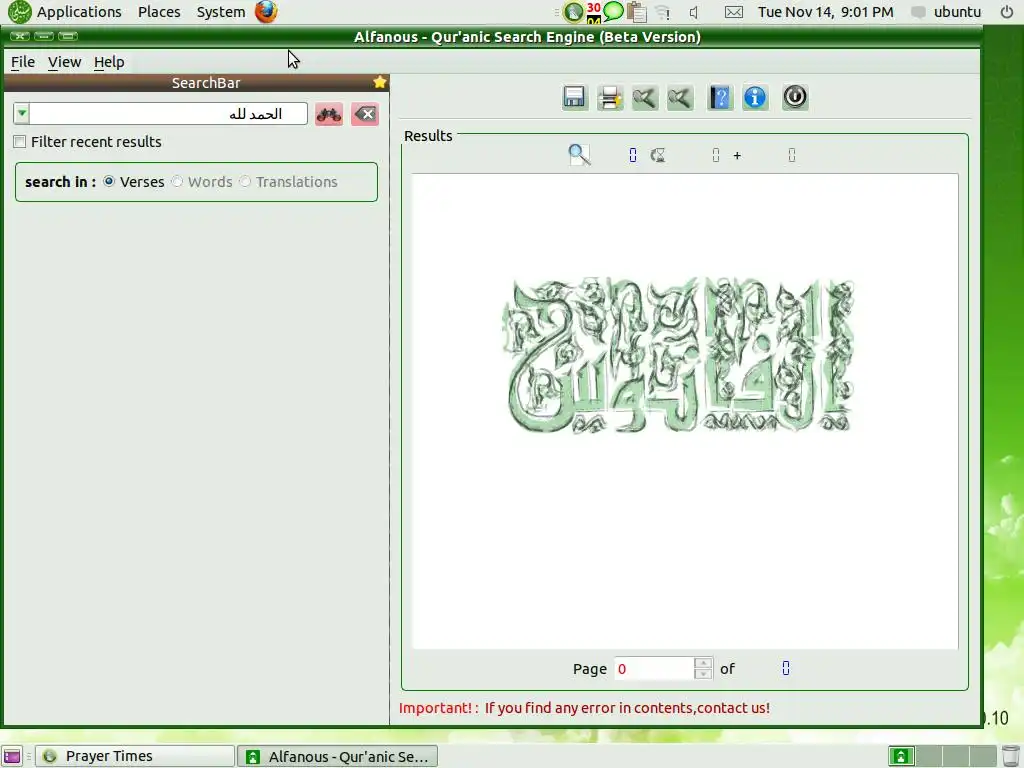
Task: Run search with the binoculars button
Action: pos(329,114)
